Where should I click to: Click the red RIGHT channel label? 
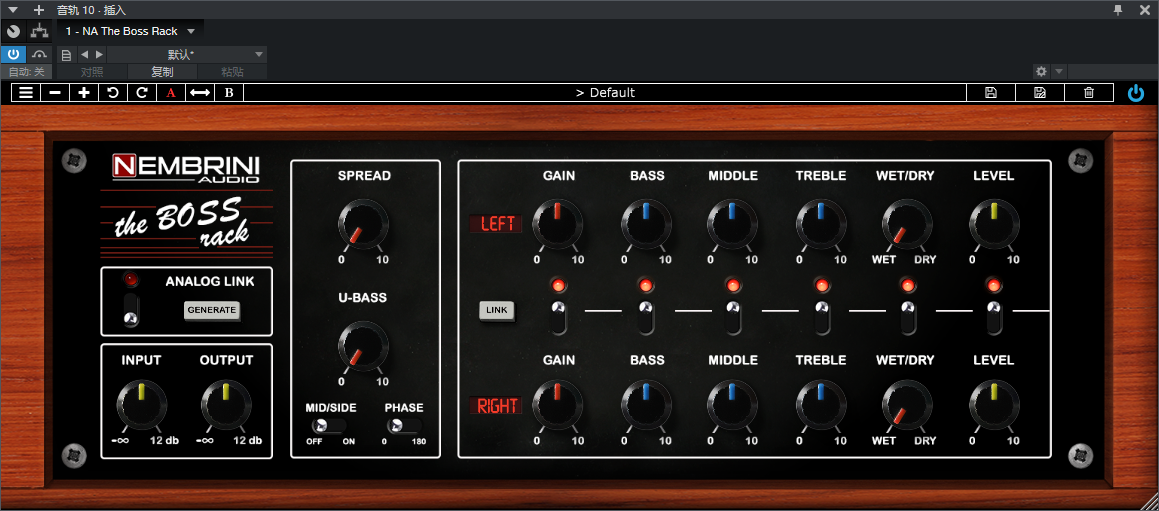point(496,405)
